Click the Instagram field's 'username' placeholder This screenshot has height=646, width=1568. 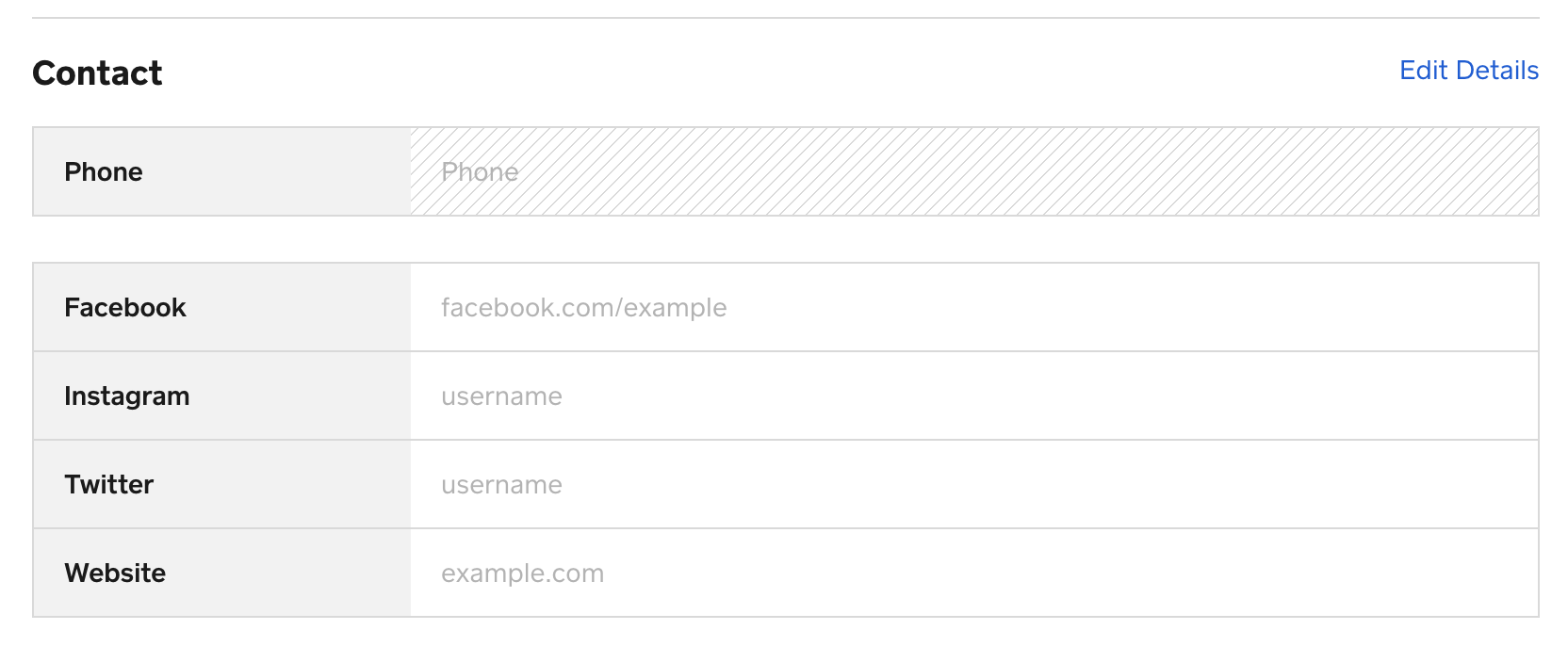501,396
